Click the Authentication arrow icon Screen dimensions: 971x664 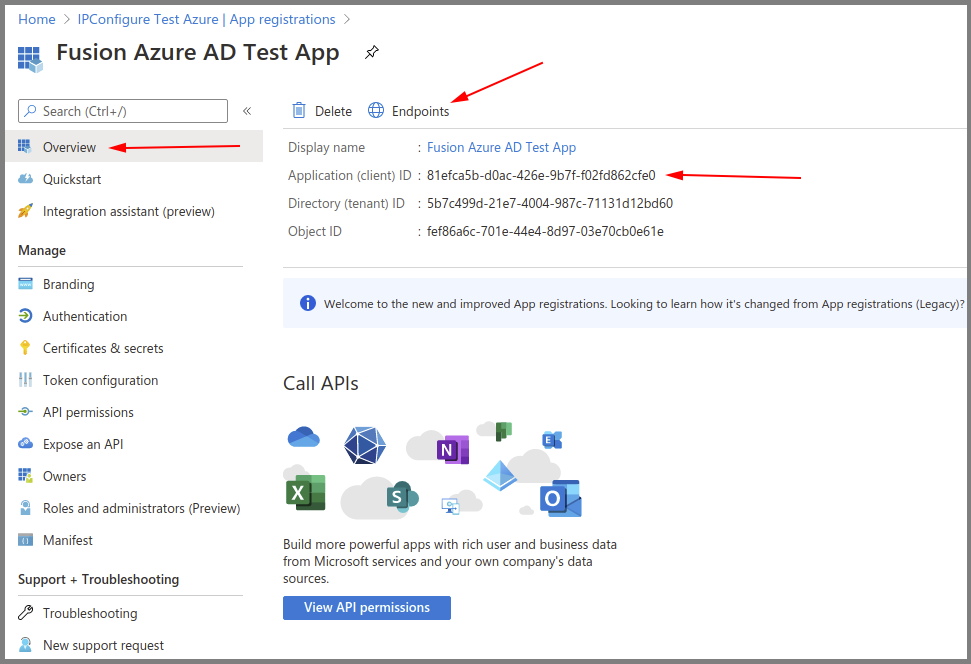pyautogui.click(x=25, y=316)
